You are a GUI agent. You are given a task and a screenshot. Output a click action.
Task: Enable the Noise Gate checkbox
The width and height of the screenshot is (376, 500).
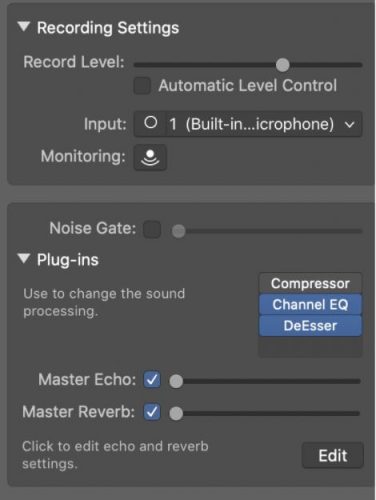(x=152, y=229)
